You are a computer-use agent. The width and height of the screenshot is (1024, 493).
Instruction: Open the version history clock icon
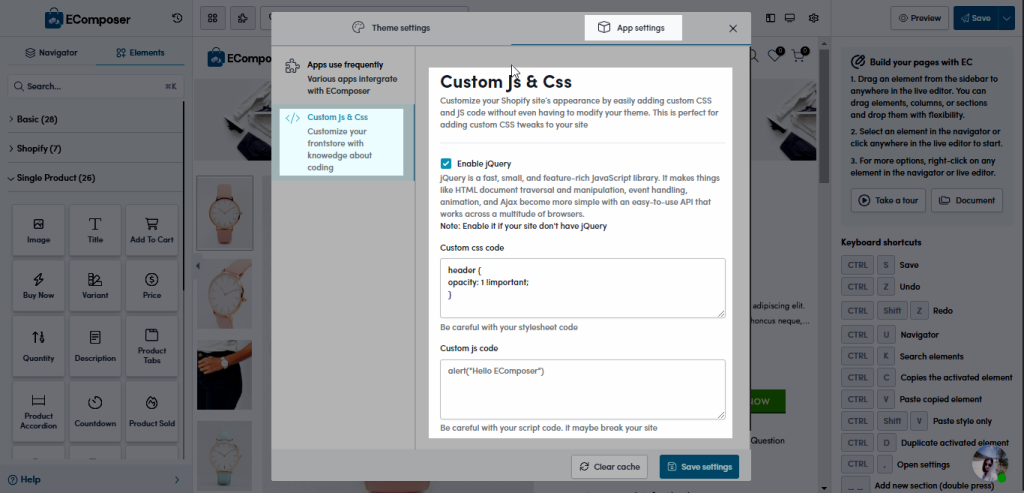pos(177,18)
